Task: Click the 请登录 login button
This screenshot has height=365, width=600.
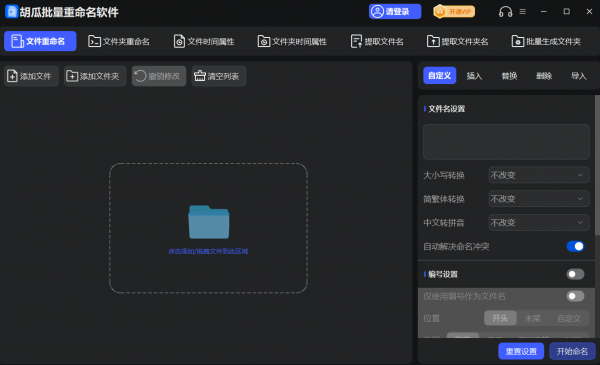Action: pos(395,11)
